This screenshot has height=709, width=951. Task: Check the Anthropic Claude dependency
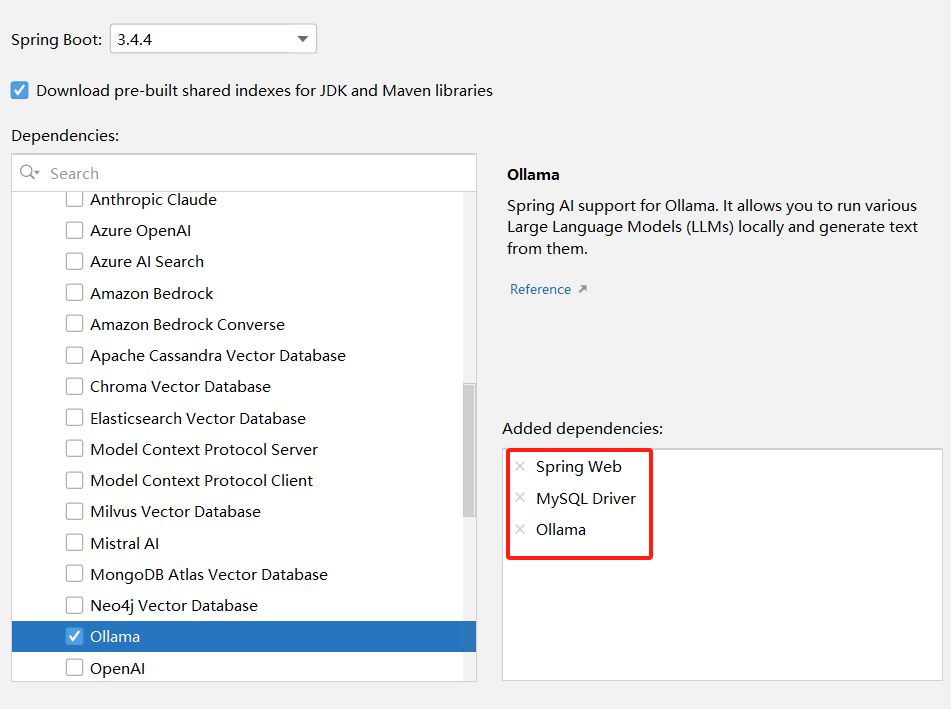(x=74, y=200)
